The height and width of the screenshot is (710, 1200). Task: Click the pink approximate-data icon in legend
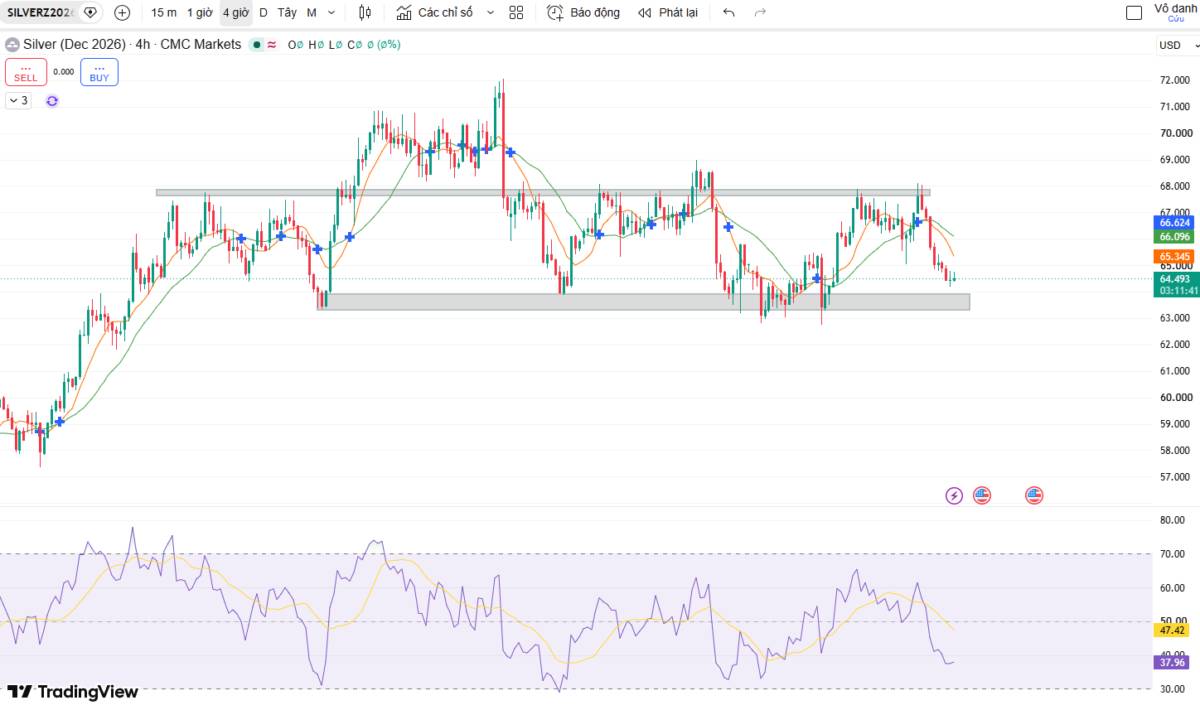pyautogui.click(x=272, y=44)
